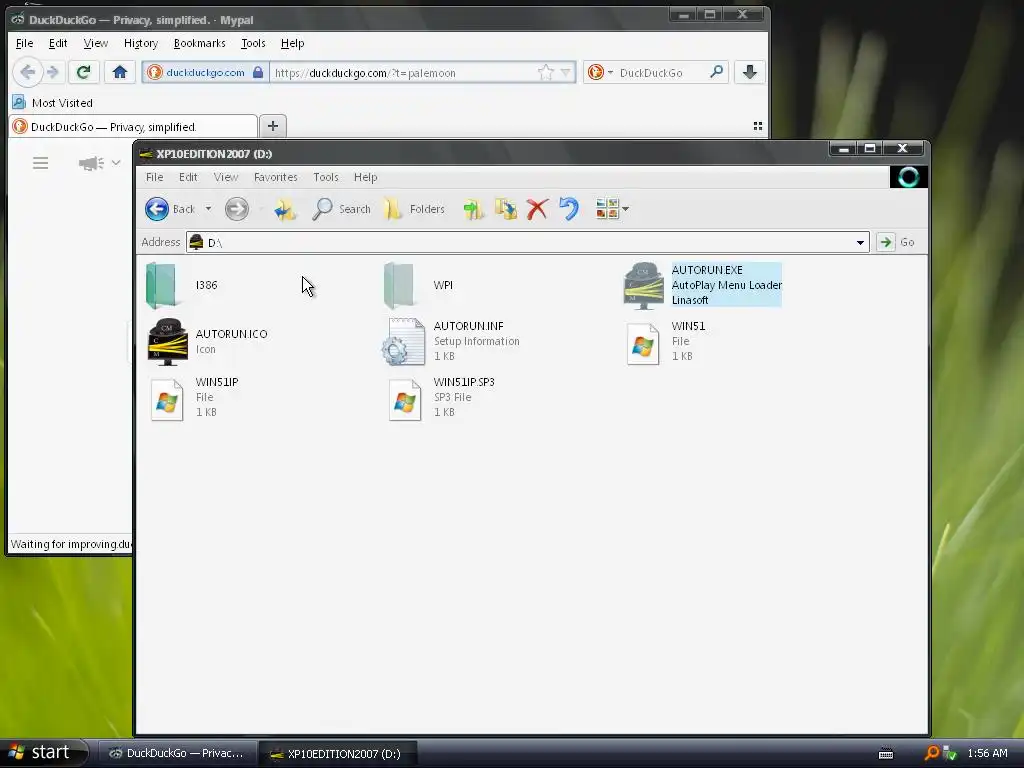Click the Mypal browser back arrow

click(x=27, y=72)
